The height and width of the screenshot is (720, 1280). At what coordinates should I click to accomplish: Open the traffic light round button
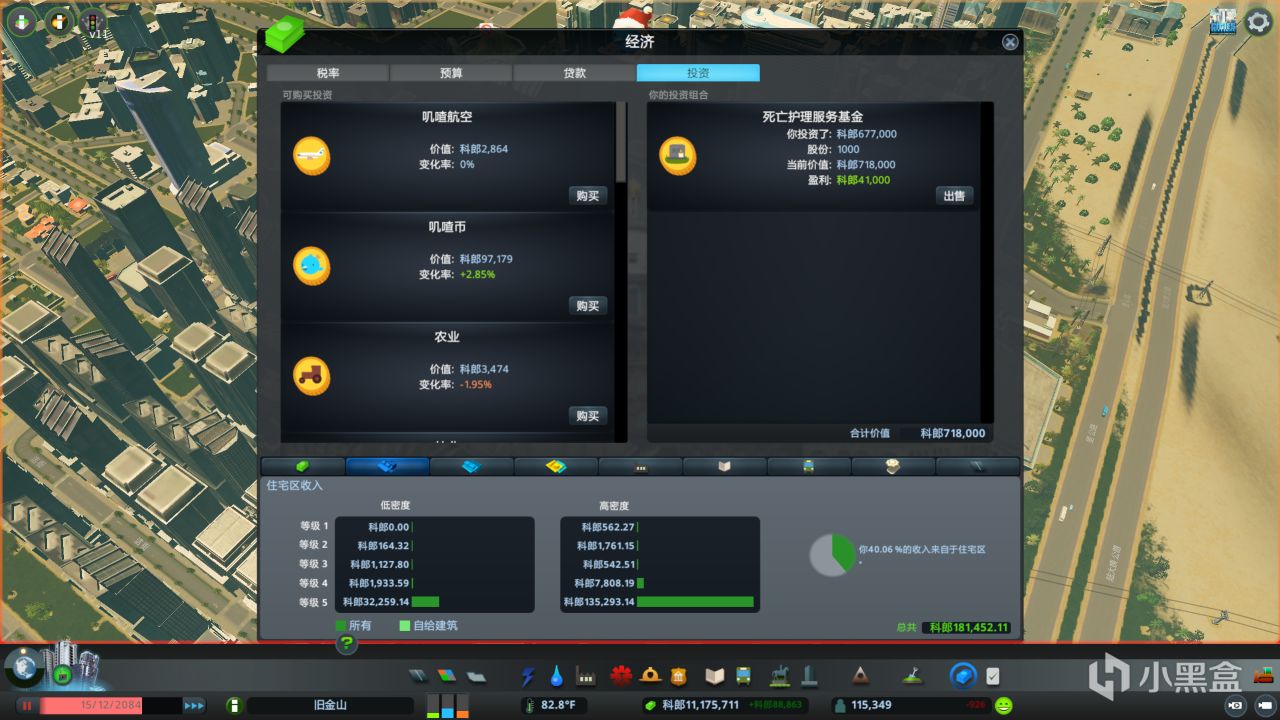(95, 21)
